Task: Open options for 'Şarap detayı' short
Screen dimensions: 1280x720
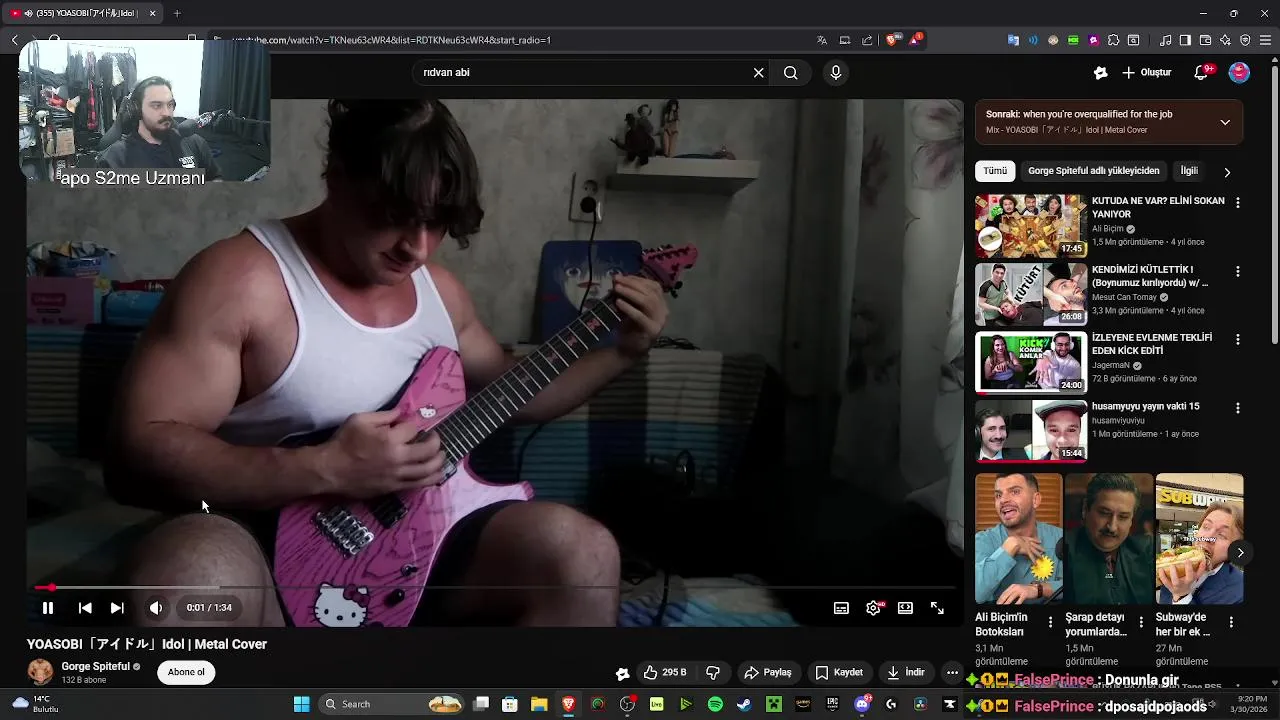Action: (x=1140, y=622)
